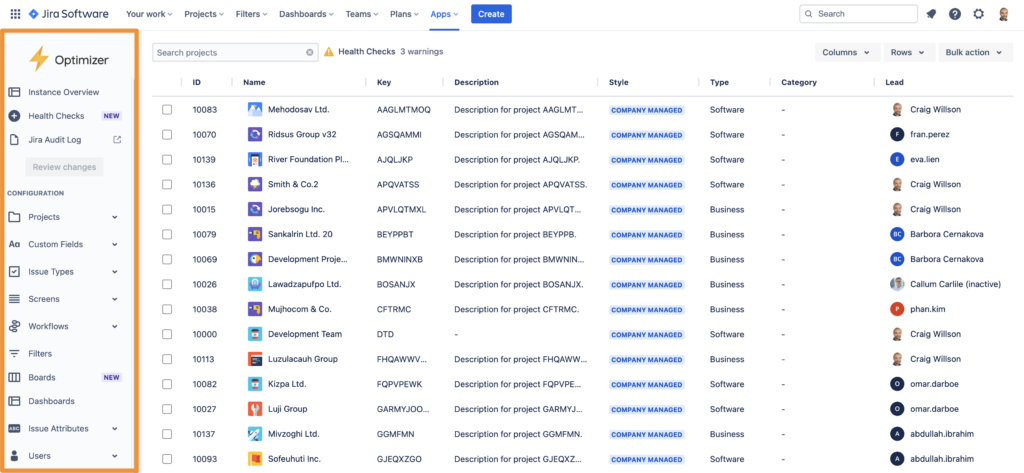Open the user profile avatar
Viewport: 1024px width, 473px height.
(x=1004, y=14)
